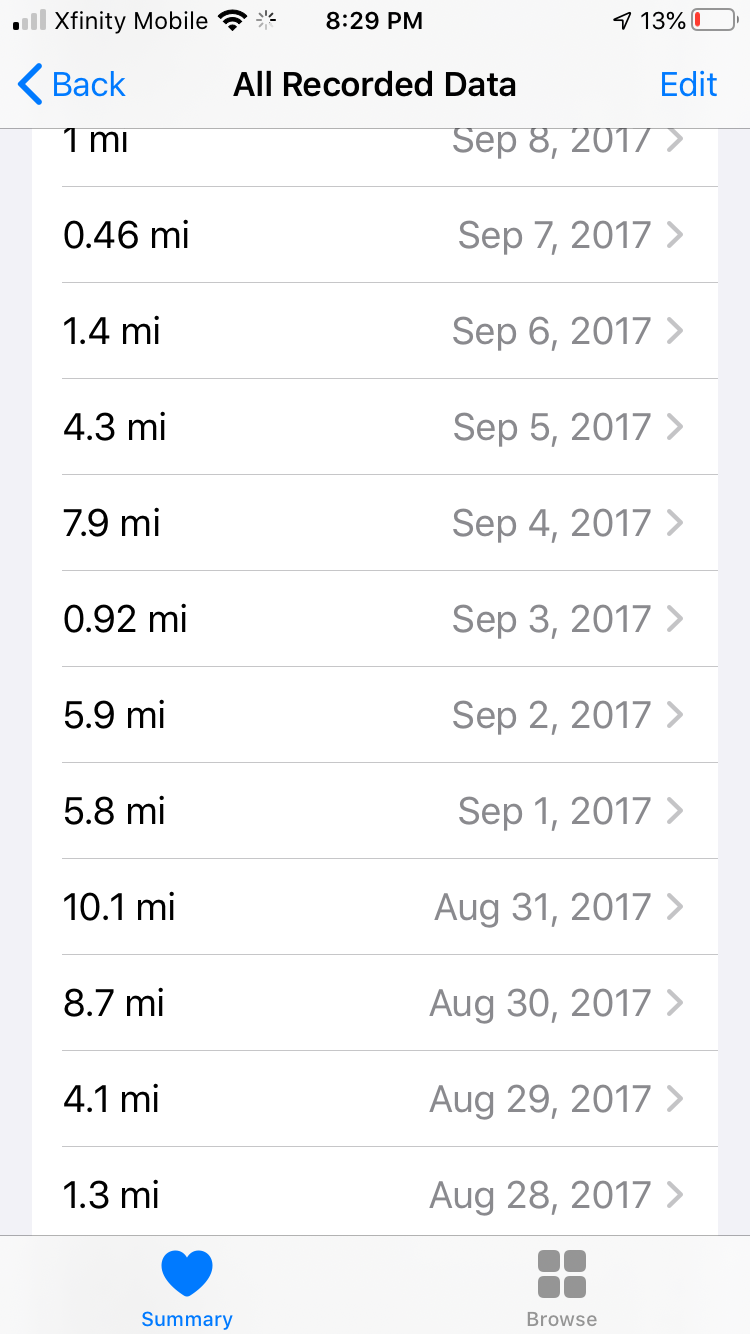The width and height of the screenshot is (750, 1334).
Task: Switch to the Summary tab label
Action: [187, 1319]
